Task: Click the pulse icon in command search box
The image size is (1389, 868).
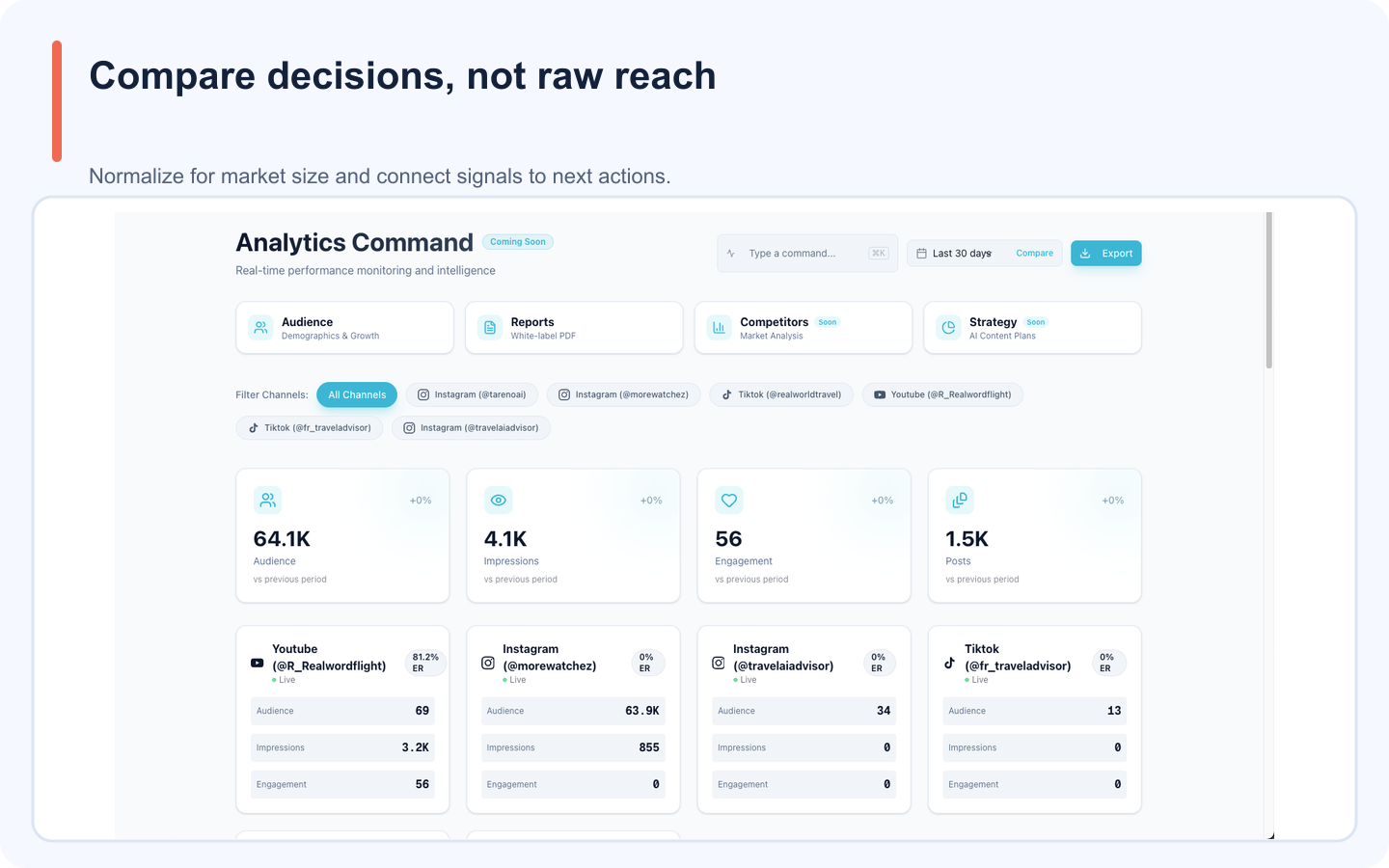Action: click(x=731, y=254)
